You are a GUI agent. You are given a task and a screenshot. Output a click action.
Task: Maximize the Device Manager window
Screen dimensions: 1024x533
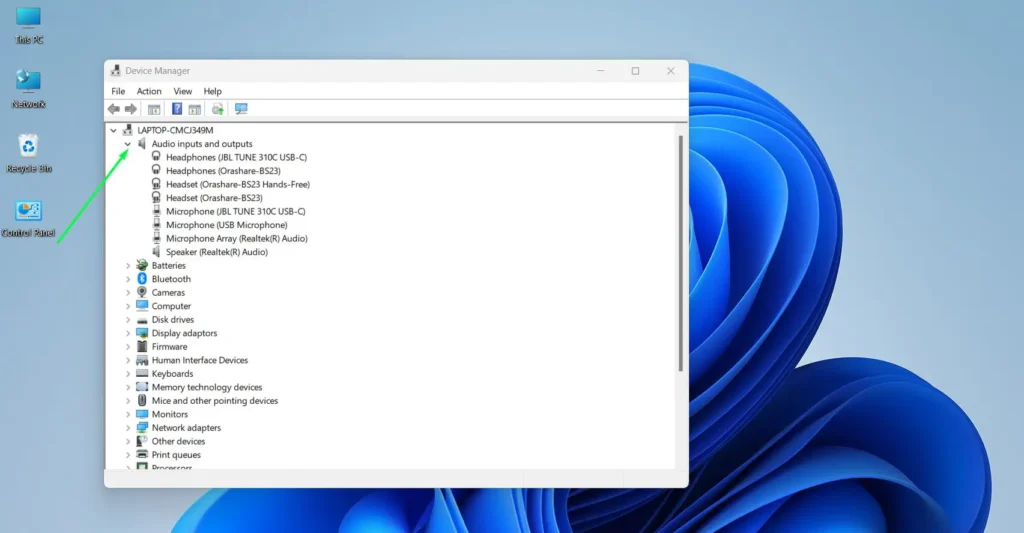click(635, 71)
